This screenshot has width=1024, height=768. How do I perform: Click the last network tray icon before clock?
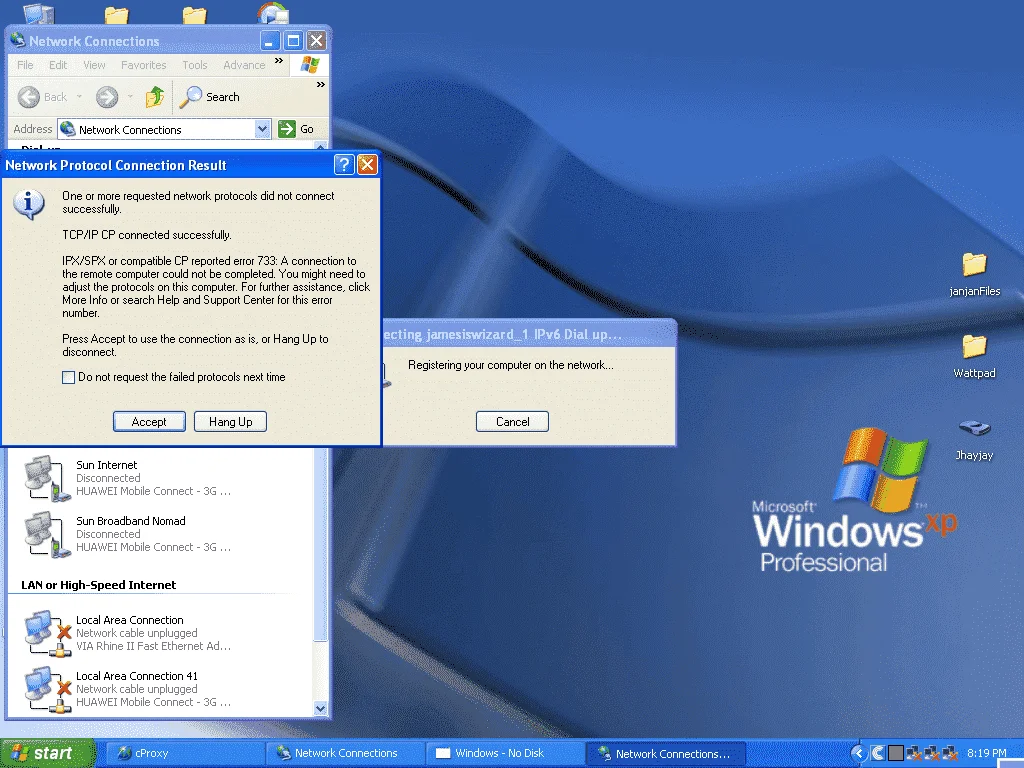pos(950,753)
